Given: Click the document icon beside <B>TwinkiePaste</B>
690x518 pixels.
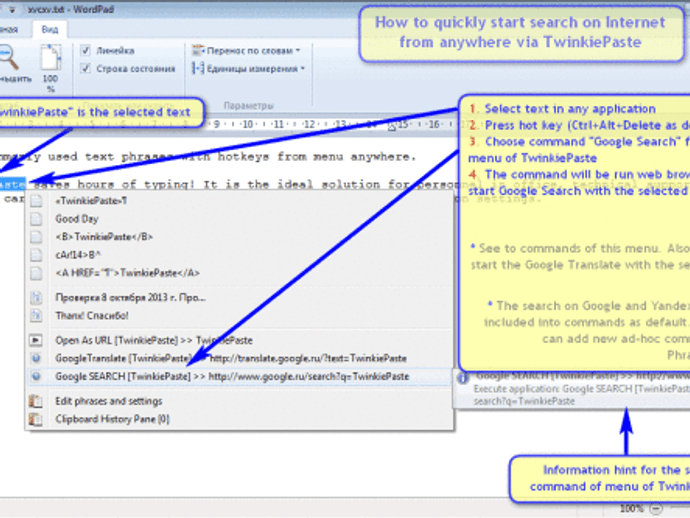Looking at the screenshot, I should coord(36,237).
